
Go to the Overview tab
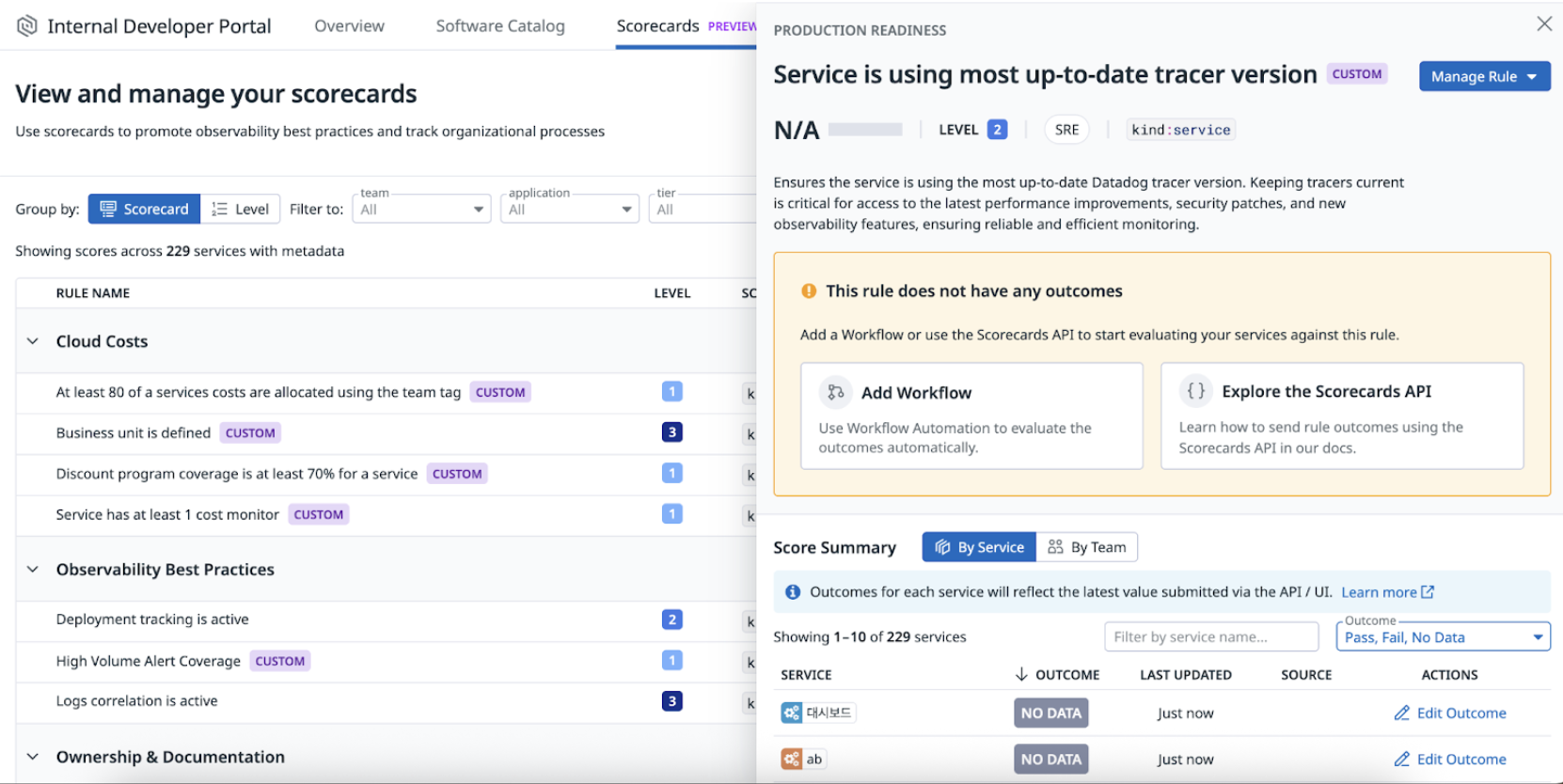(349, 26)
